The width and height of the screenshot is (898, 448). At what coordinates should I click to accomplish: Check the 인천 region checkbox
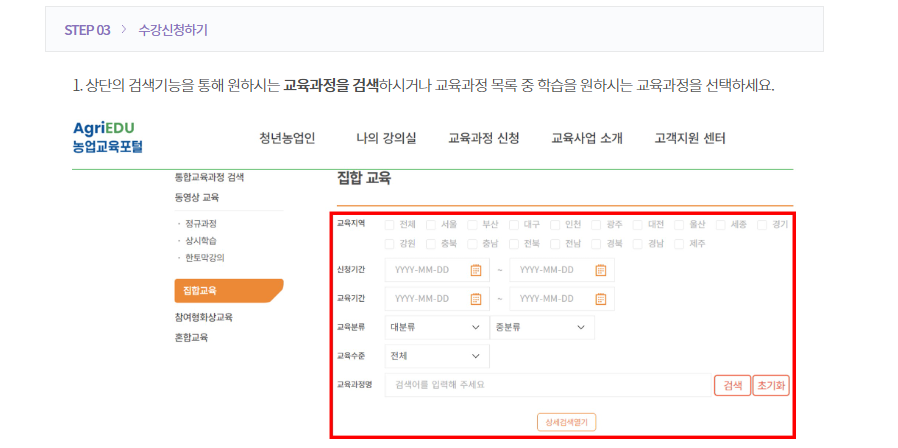(x=555, y=225)
